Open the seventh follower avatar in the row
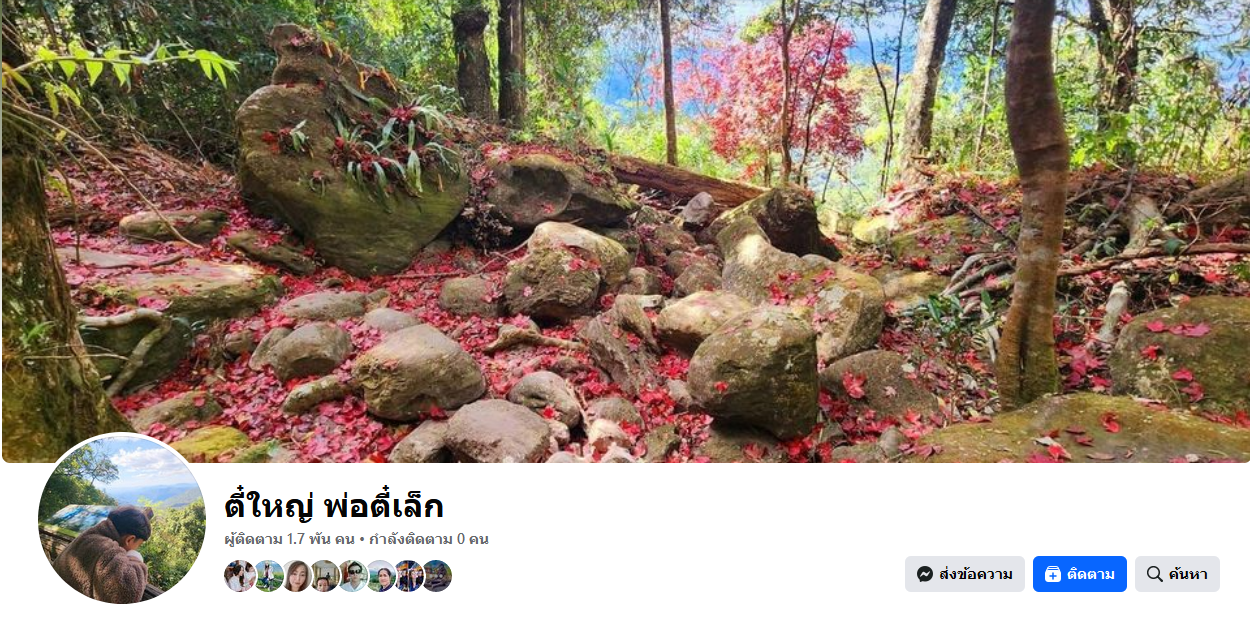 pyautogui.click(x=408, y=576)
